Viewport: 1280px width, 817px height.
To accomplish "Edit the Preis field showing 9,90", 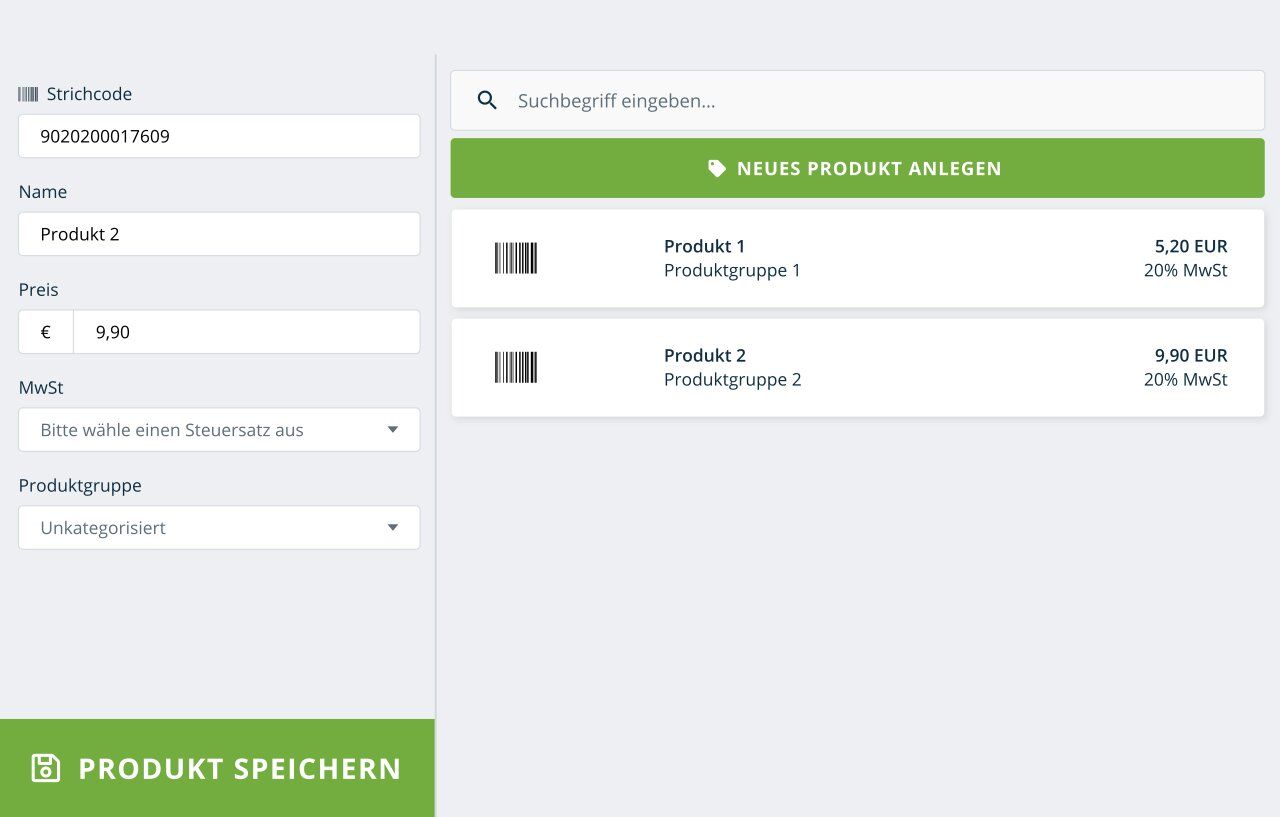I will click(245, 332).
